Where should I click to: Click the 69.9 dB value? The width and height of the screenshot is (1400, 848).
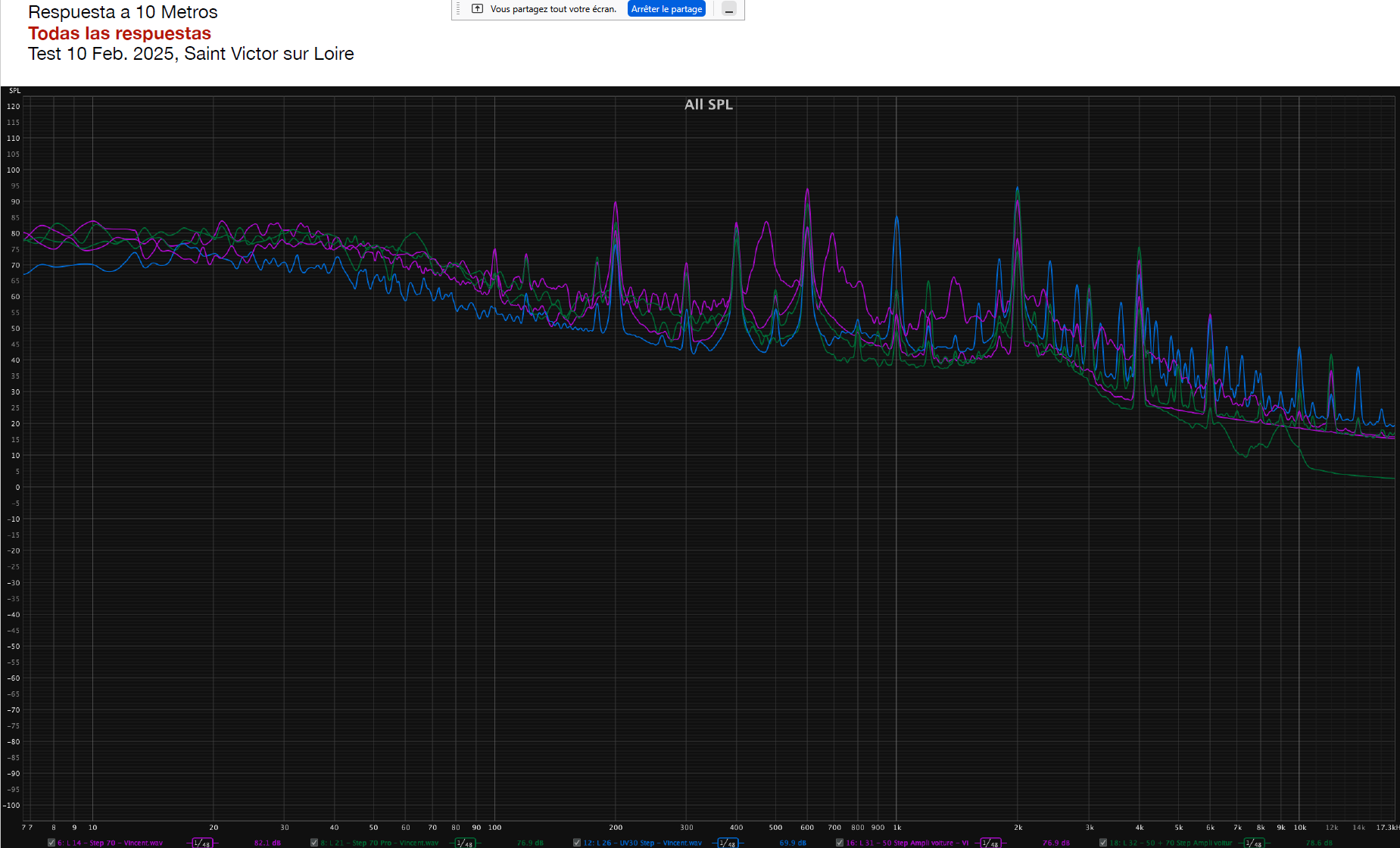pyautogui.click(x=793, y=843)
